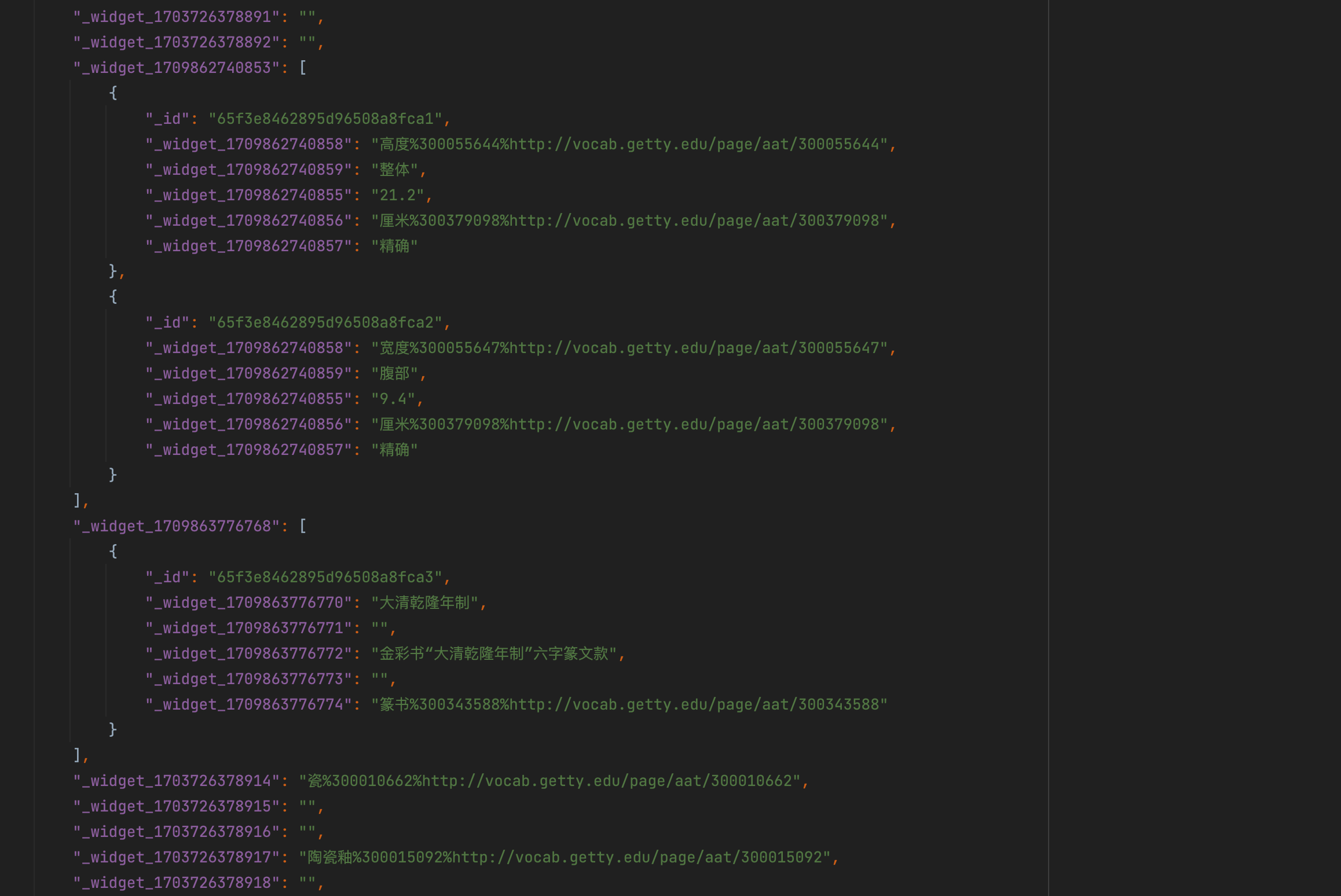Click the 金彩书 六字篆文款 description string

click(494, 653)
